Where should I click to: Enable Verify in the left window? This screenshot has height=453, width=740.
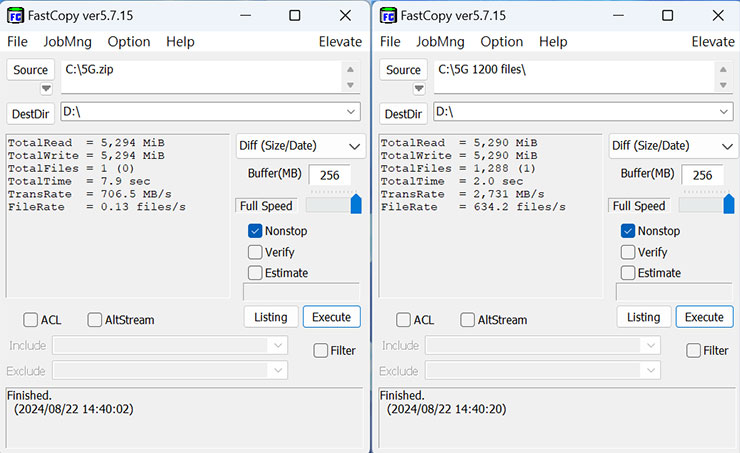(255, 252)
